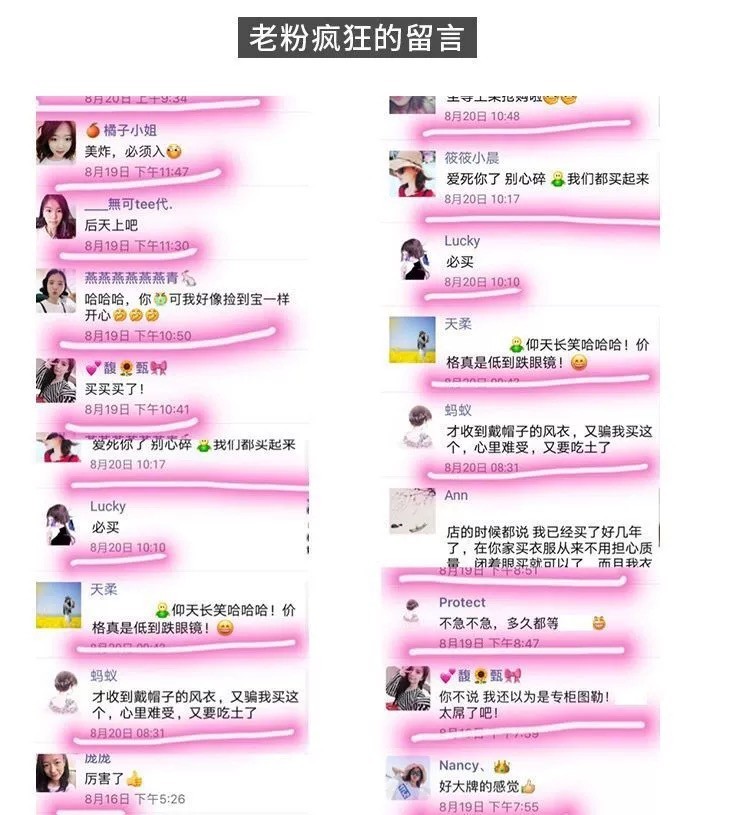
Task: Open Nancy's profile avatar
Action: coord(408,778)
